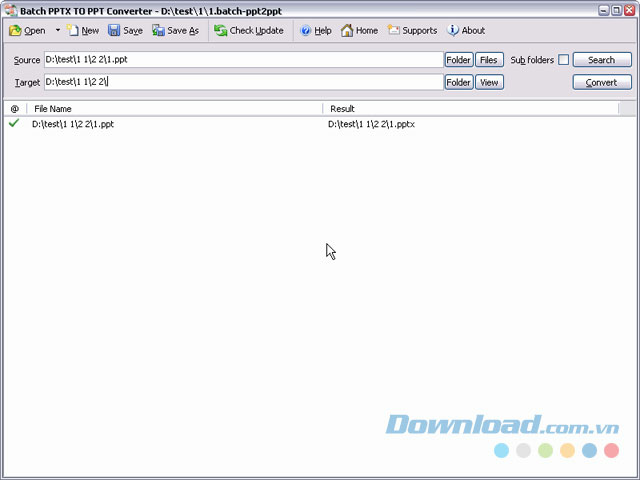The width and height of the screenshot is (640, 480).
Task: Click the Search button
Action: click(x=602, y=60)
